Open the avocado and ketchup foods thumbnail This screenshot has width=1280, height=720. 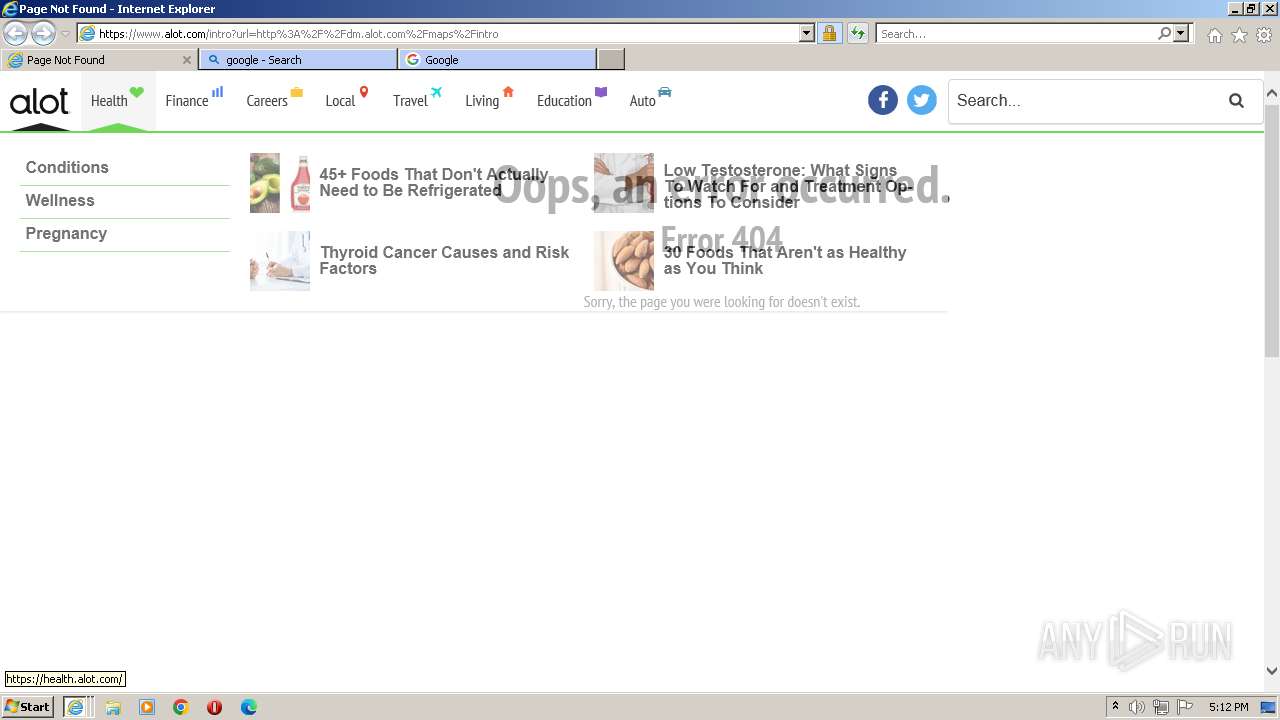coord(280,183)
